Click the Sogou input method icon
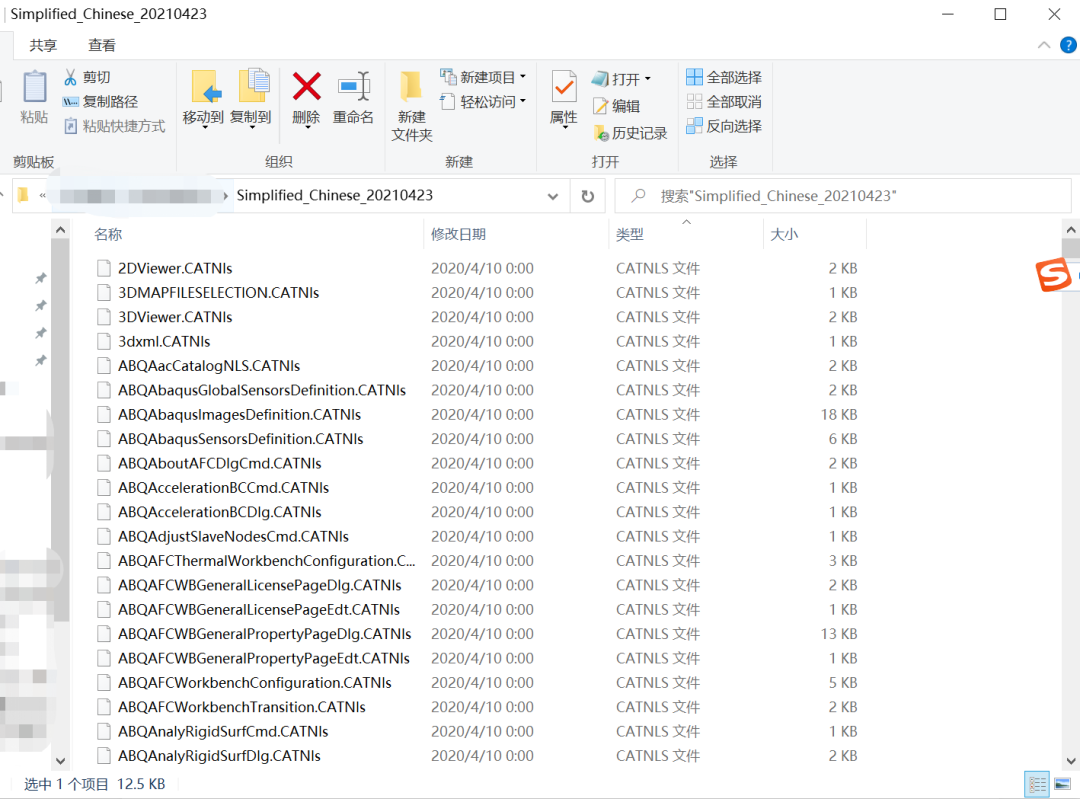Image resolution: width=1080 pixels, height=799 pixels. [x=1052, y=275]
